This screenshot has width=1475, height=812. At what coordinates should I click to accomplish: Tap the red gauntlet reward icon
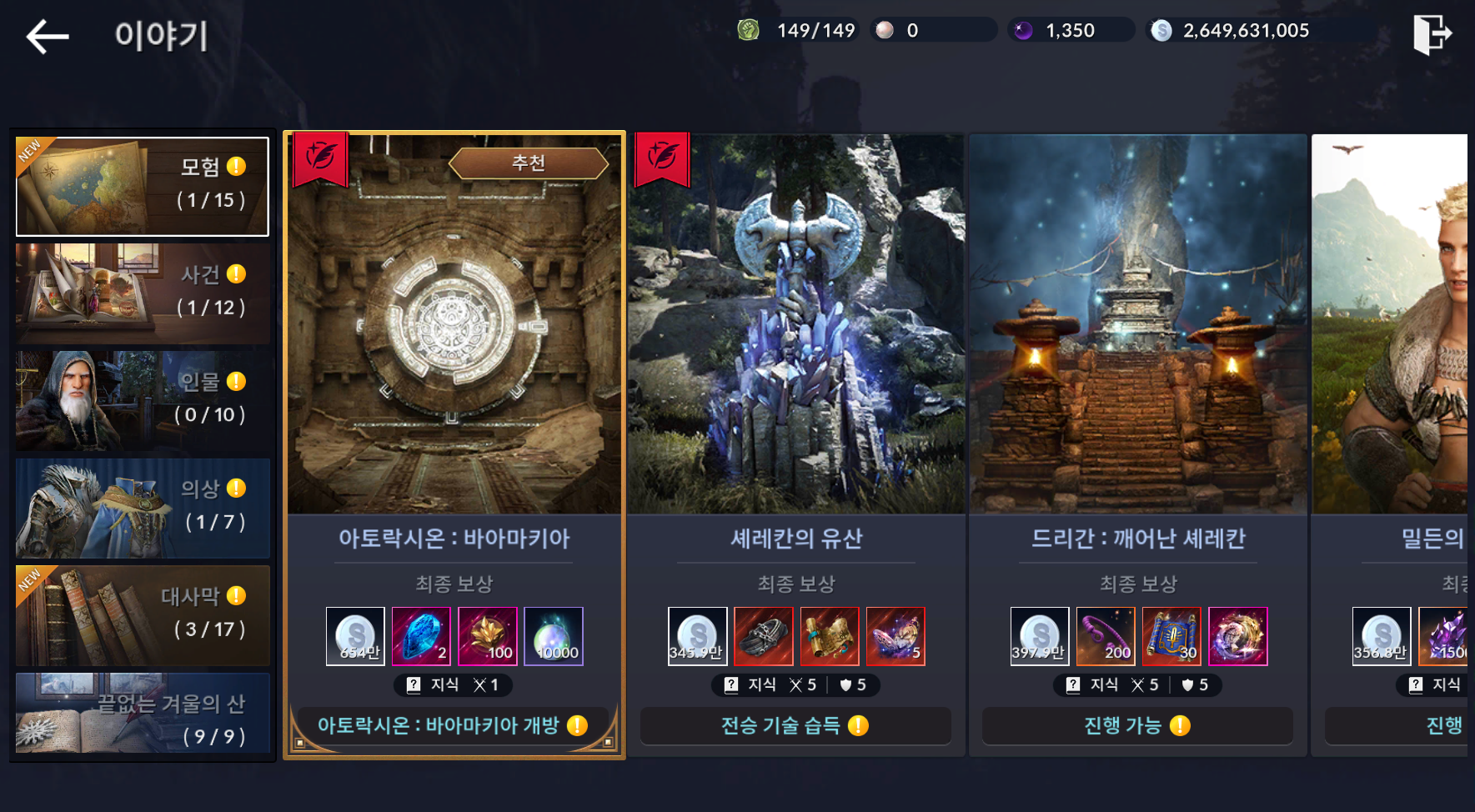[764, 636]
